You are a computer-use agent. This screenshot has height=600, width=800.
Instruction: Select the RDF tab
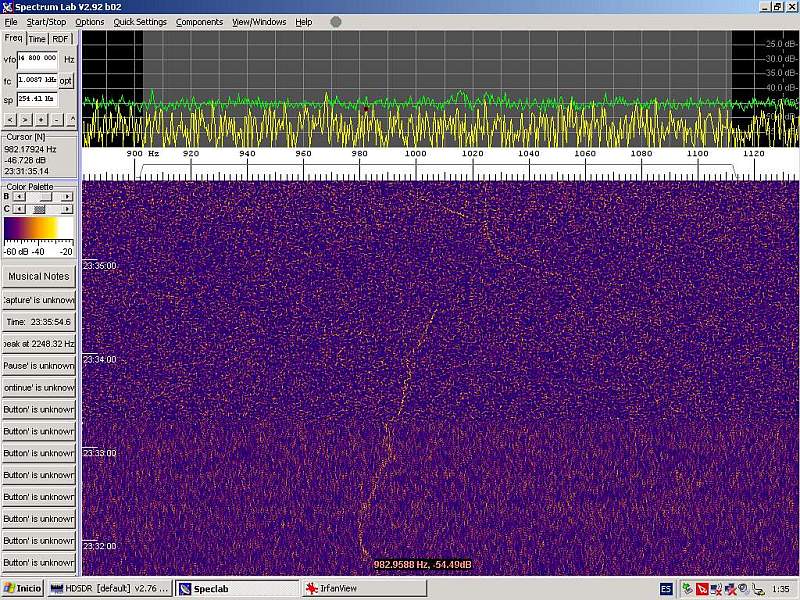pos(61,39)
